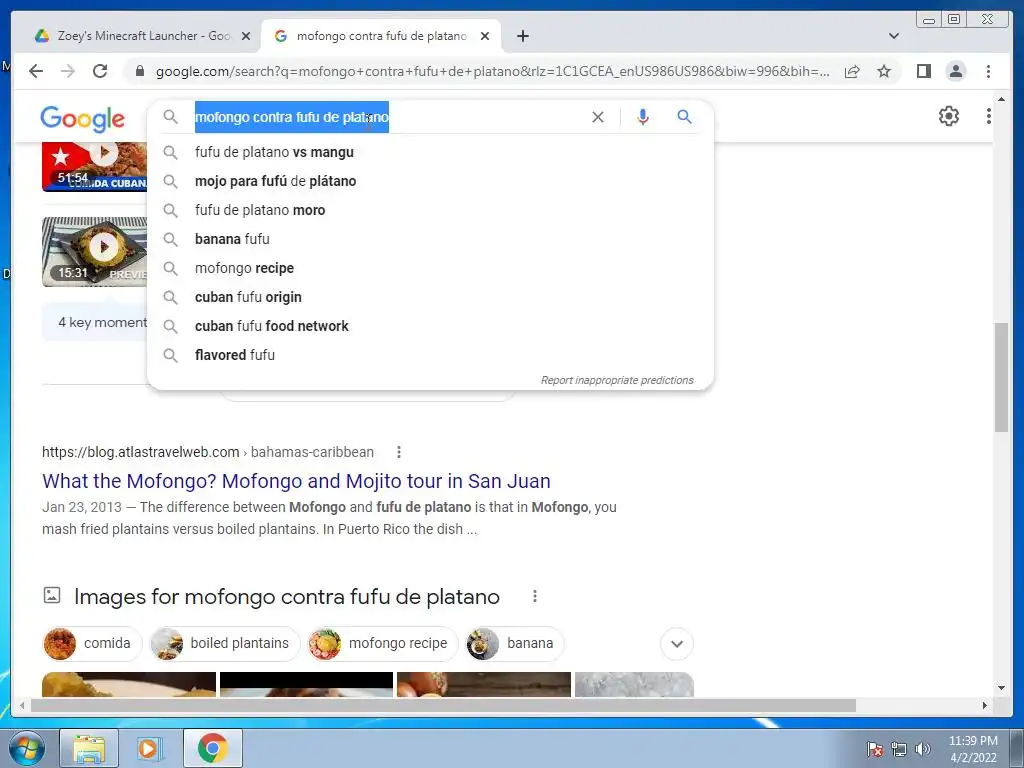Click horizontal scroll right arrow
1024x768 pixels.
(985, 705)
